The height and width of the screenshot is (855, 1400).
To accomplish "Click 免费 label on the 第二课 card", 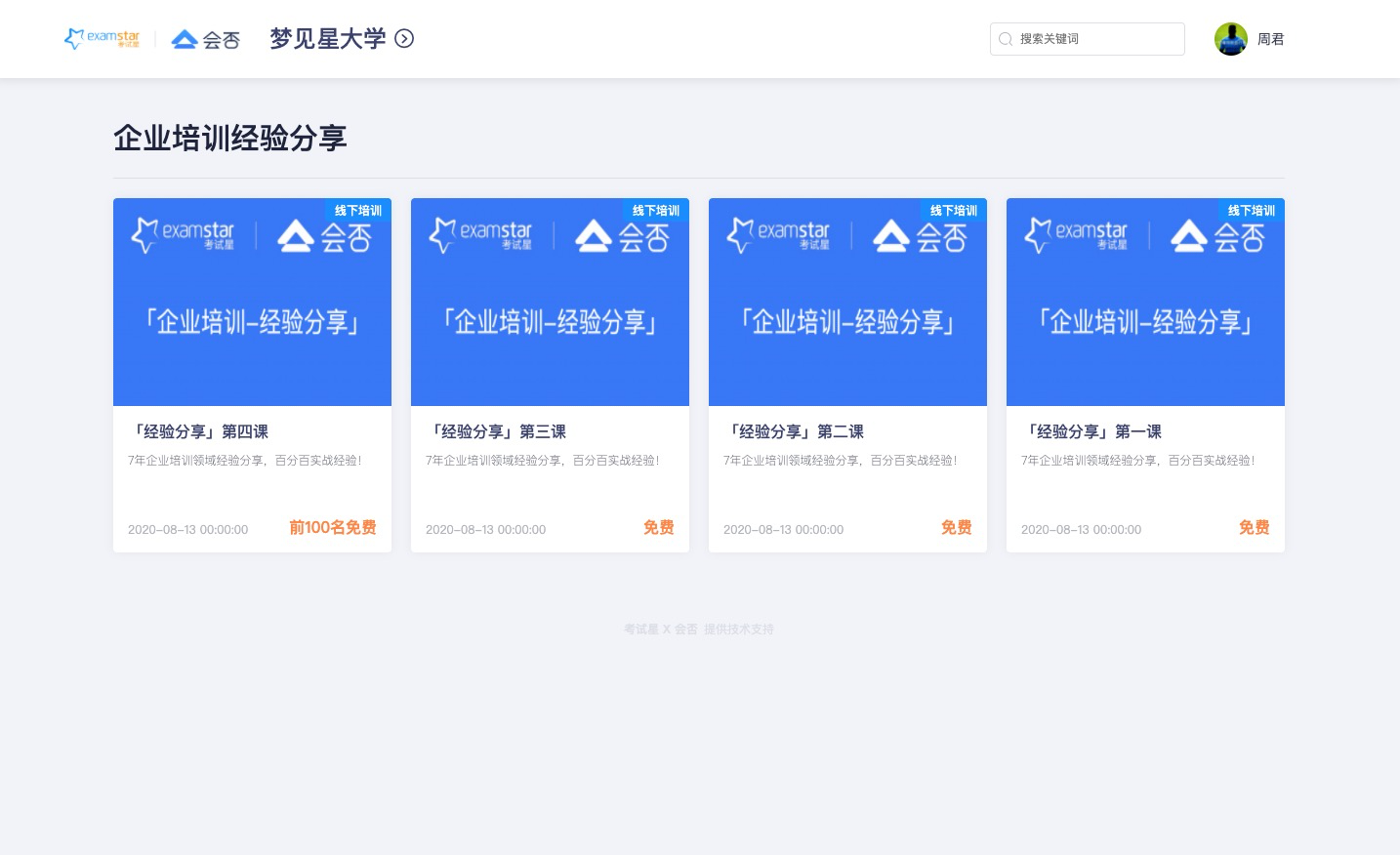I will click(957, 527).
